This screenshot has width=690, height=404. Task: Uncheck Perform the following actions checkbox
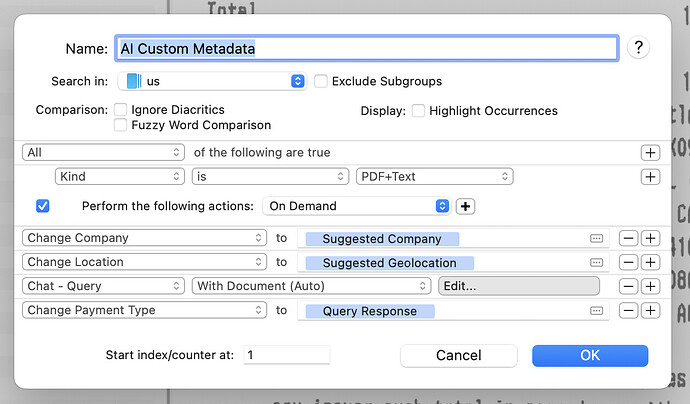click(42, 206)
